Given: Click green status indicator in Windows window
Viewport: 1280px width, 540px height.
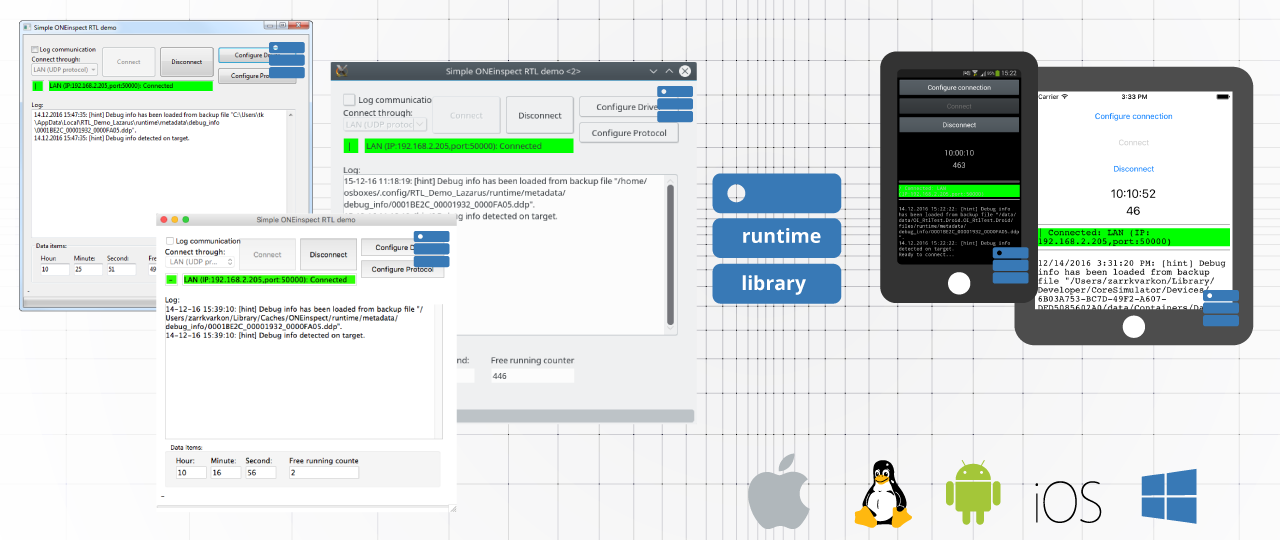Looking at the screenshot, I should [x=38, y=86].
